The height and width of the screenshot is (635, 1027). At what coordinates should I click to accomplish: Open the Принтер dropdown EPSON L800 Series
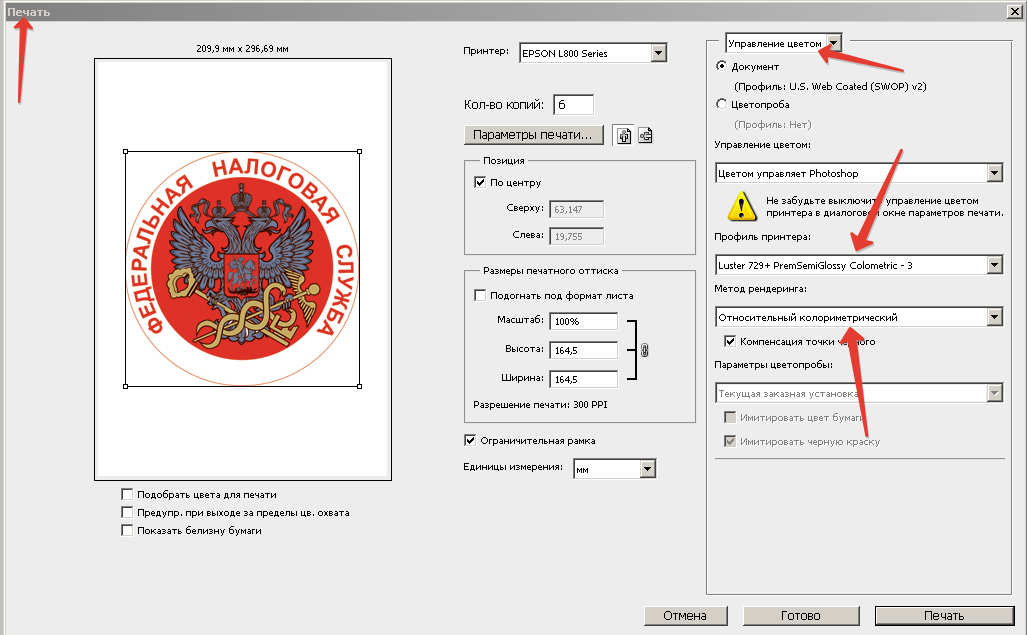pyautogui.click(x=593, y=53)
